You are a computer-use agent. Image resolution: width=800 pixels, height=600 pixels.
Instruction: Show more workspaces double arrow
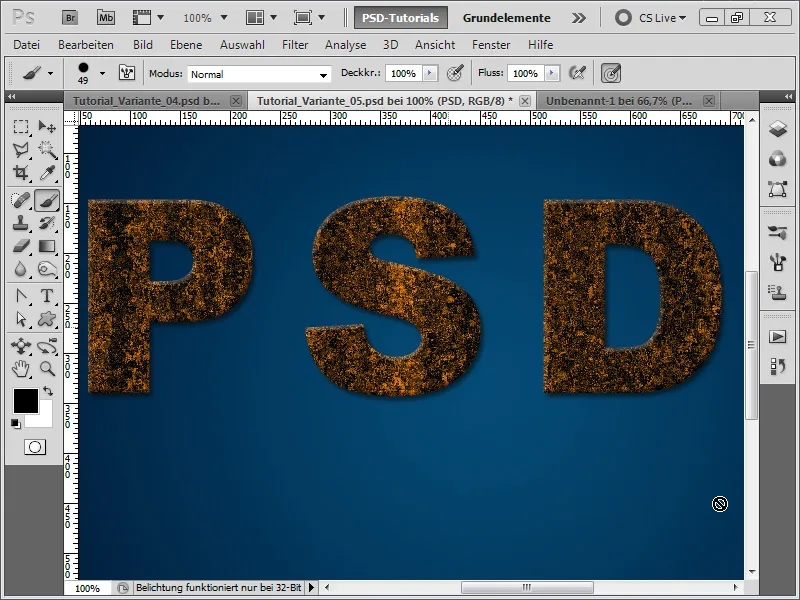579,18
